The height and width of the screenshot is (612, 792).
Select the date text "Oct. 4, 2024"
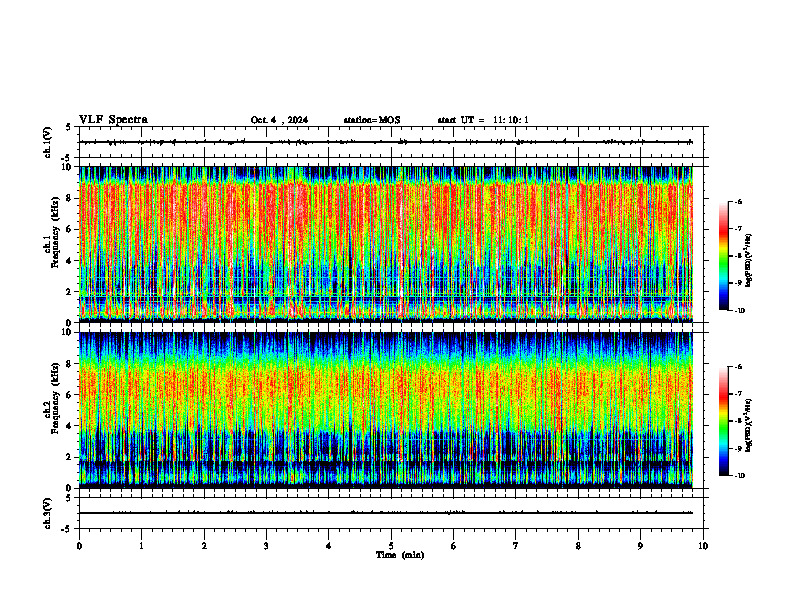(279, 120)
